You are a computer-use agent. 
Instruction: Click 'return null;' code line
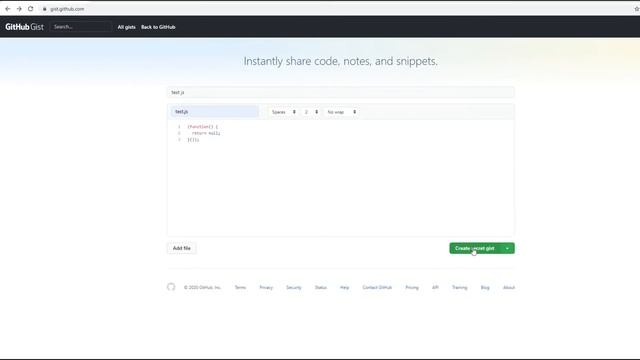(x=206, y=133)
